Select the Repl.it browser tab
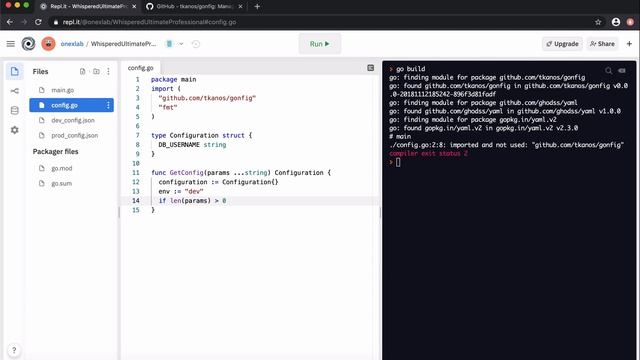 (88, 7)
